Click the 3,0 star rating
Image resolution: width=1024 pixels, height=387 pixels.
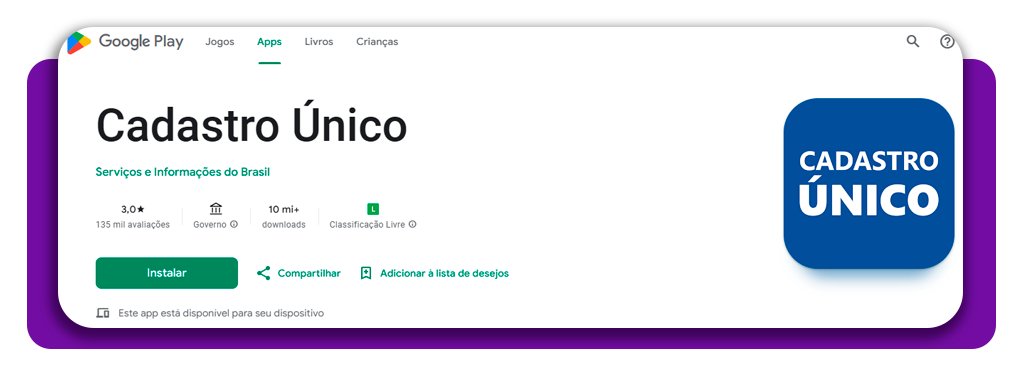pos(133,209)
